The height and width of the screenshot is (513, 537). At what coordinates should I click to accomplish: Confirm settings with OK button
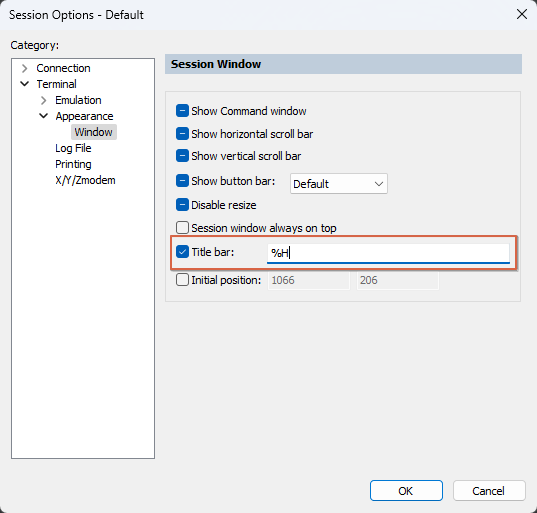point(406,491)
